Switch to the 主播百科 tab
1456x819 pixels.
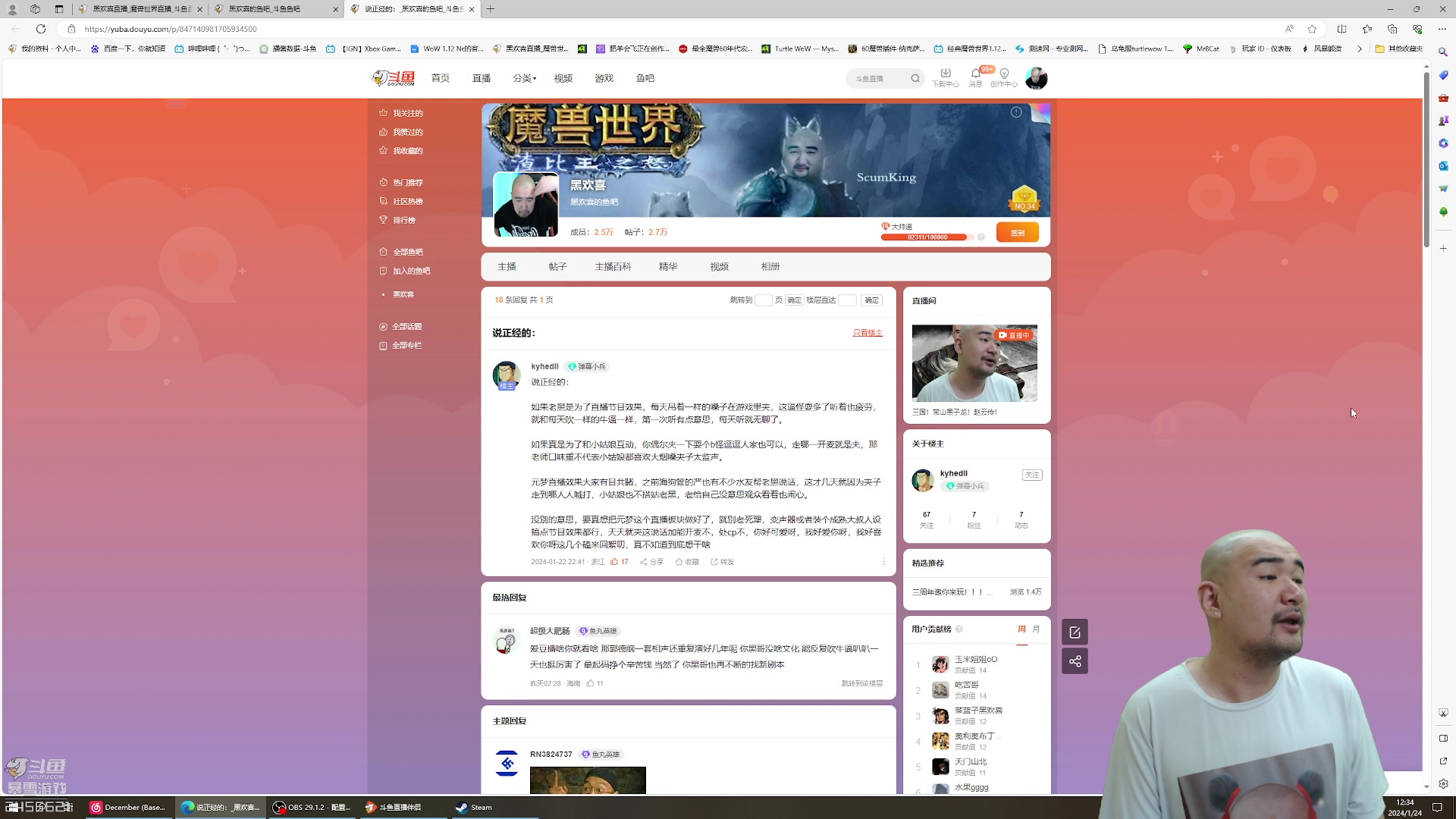click(613, 267)
